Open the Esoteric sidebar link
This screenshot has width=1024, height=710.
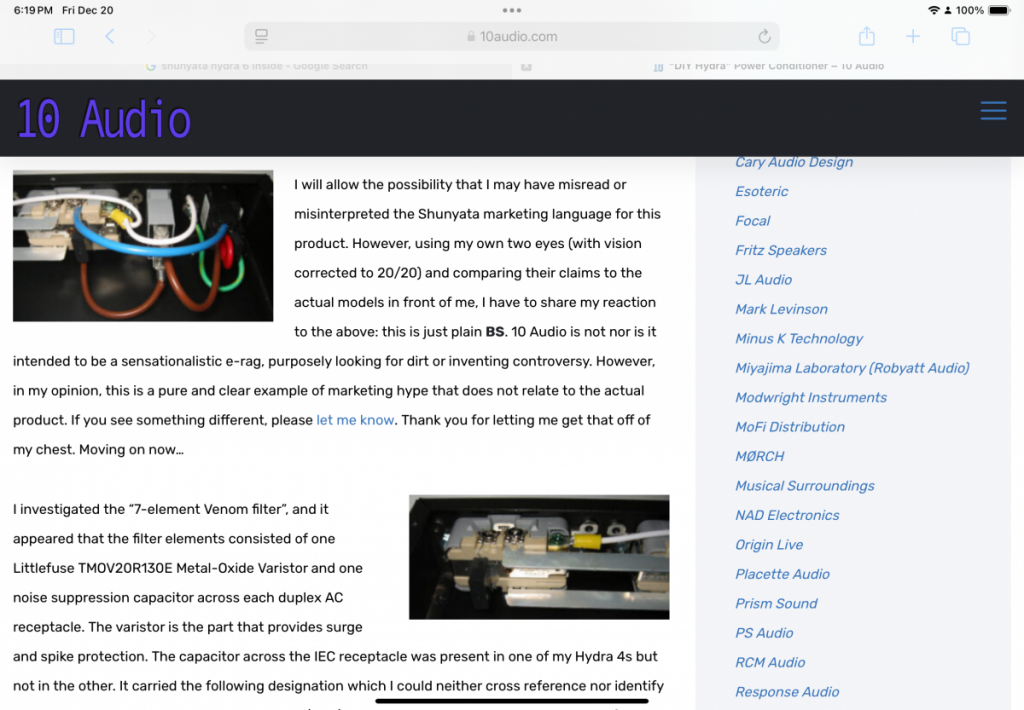pyautogui.click(x=761, y=191)
